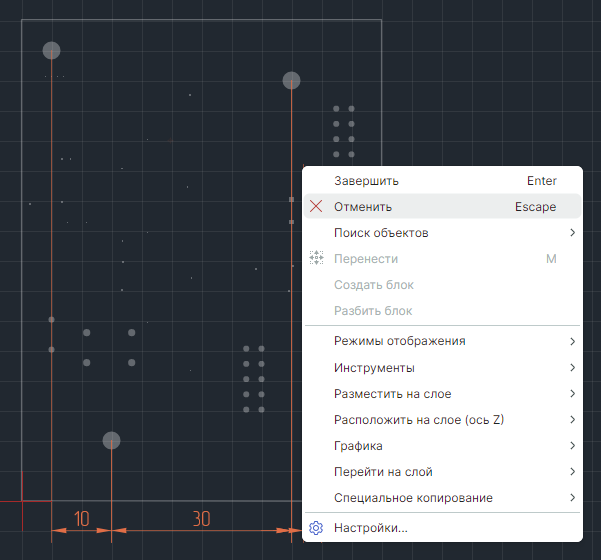Open the Поиск объектов submenu

click(381, 233)
